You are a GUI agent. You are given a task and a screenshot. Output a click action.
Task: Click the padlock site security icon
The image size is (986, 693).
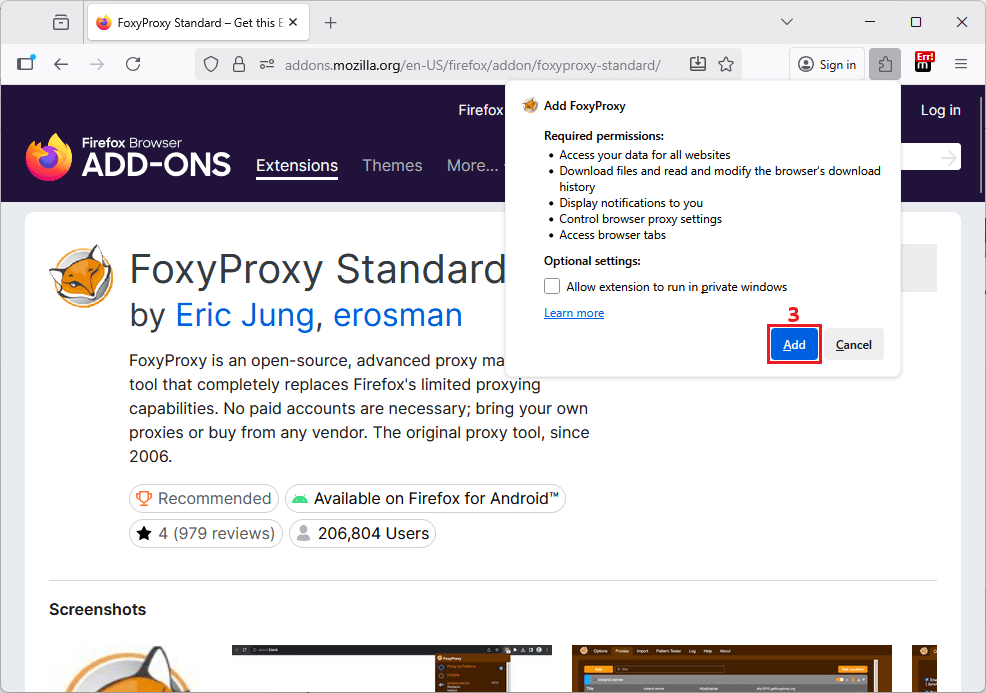(x=238, y=64)
